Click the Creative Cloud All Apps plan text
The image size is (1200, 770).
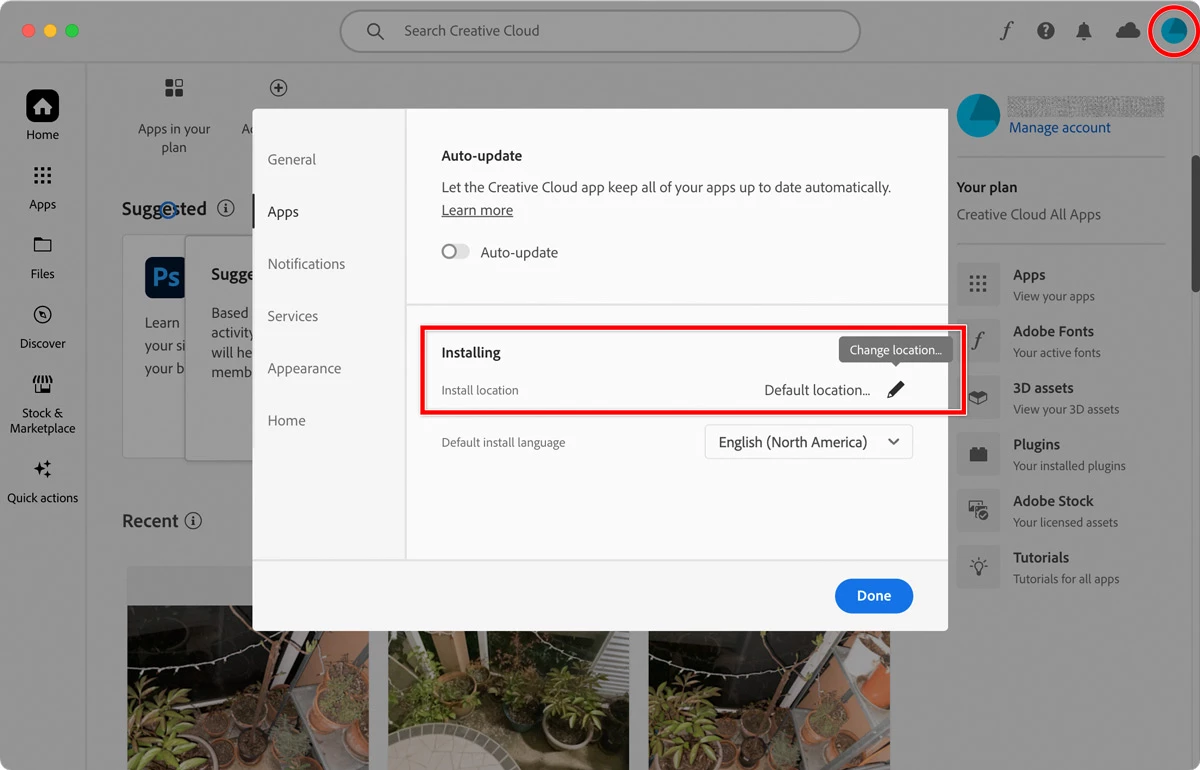1028,214
